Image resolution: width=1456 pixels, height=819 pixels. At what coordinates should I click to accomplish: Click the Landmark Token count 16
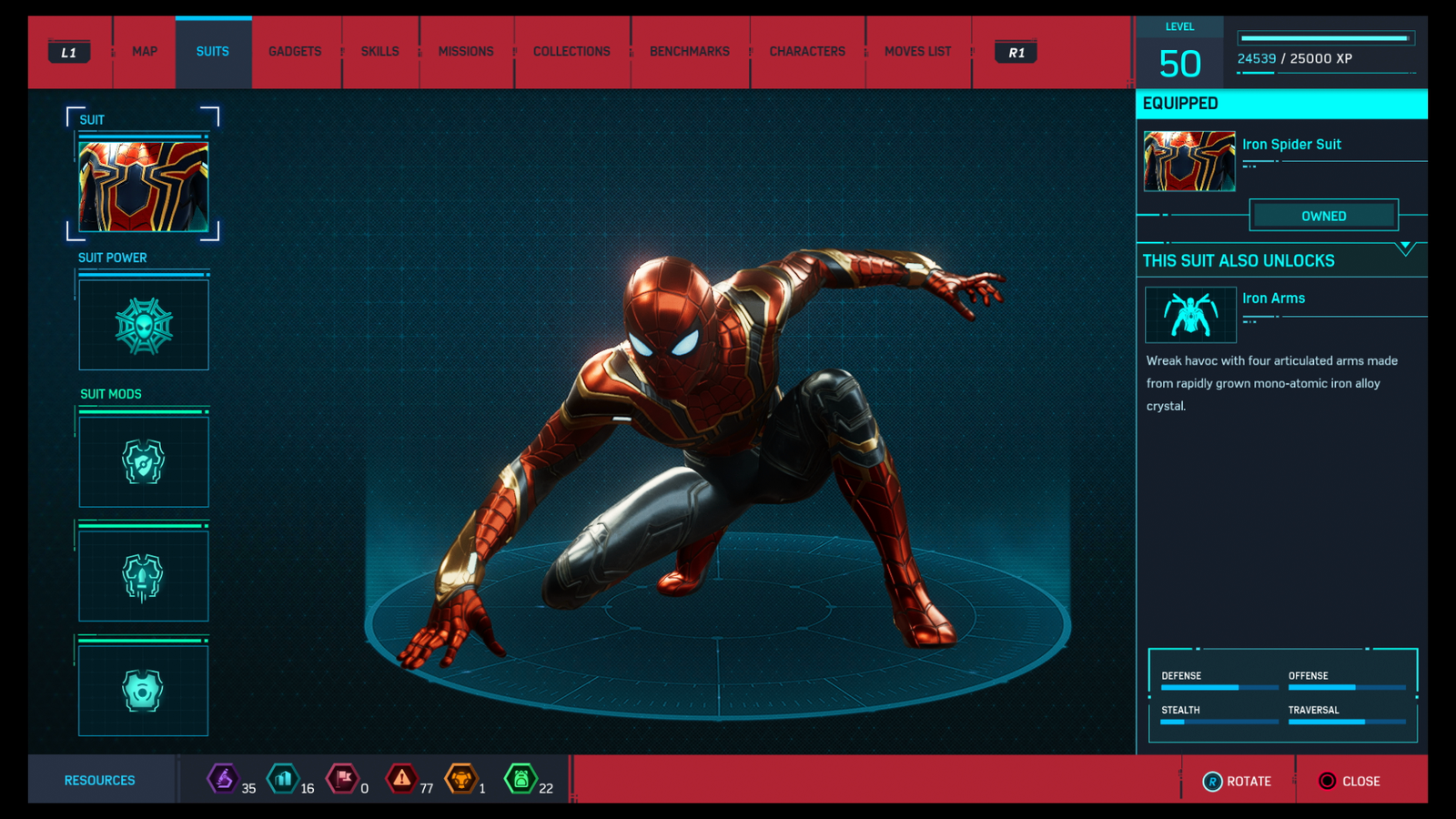[x=308, y=788]
